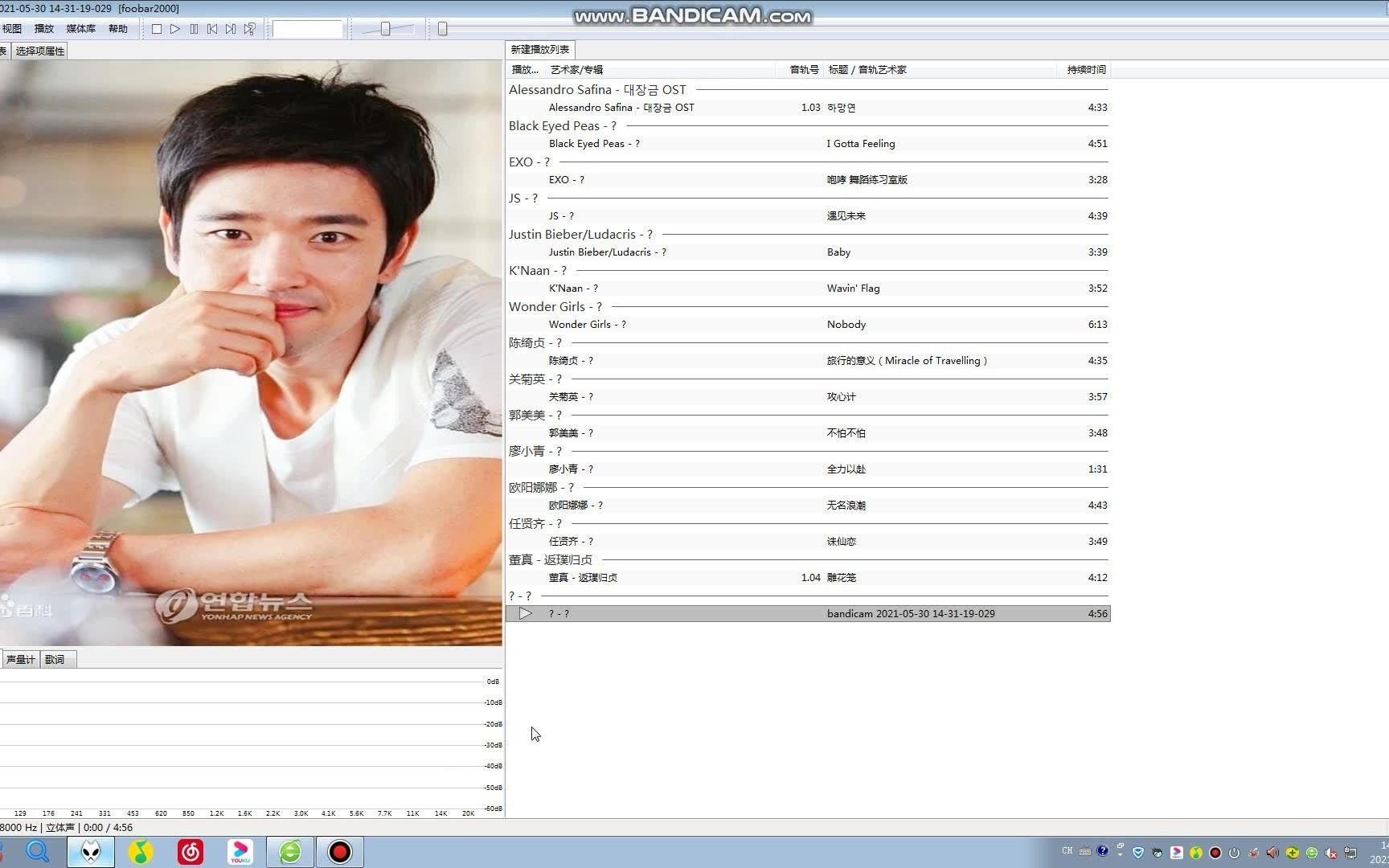Select the 新建播放列表 playlist tab

[x=540, y=50]
